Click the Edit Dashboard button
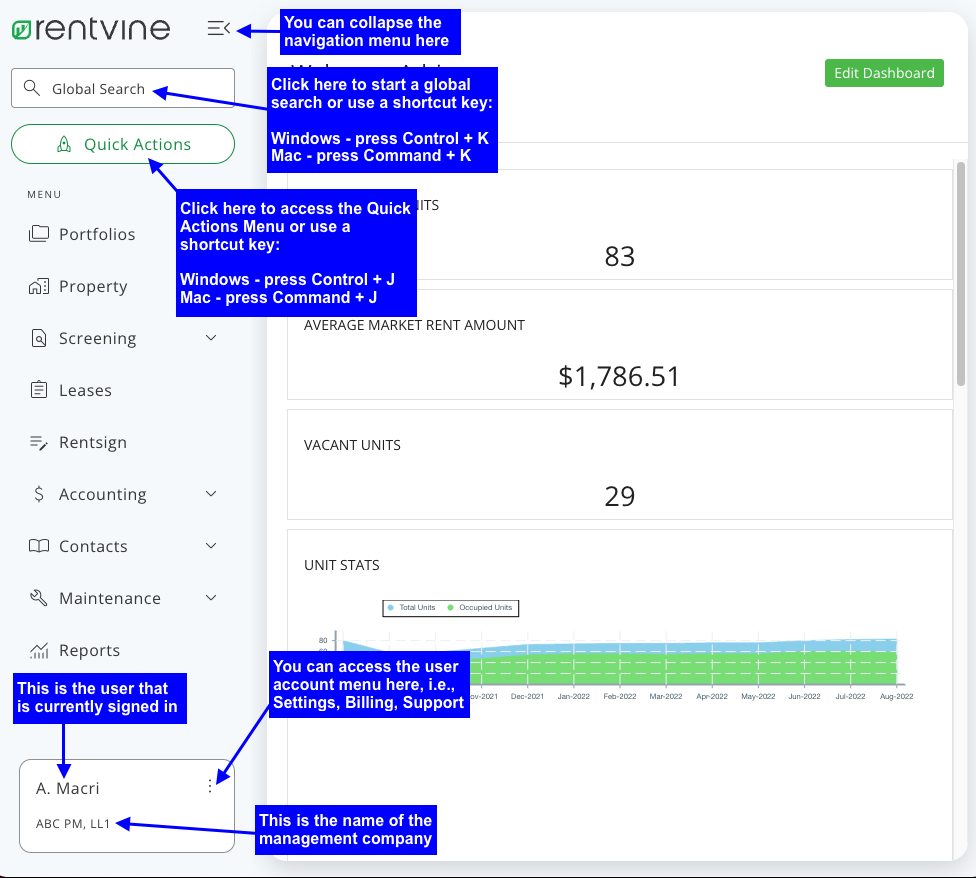 click(x=884, y=73)
